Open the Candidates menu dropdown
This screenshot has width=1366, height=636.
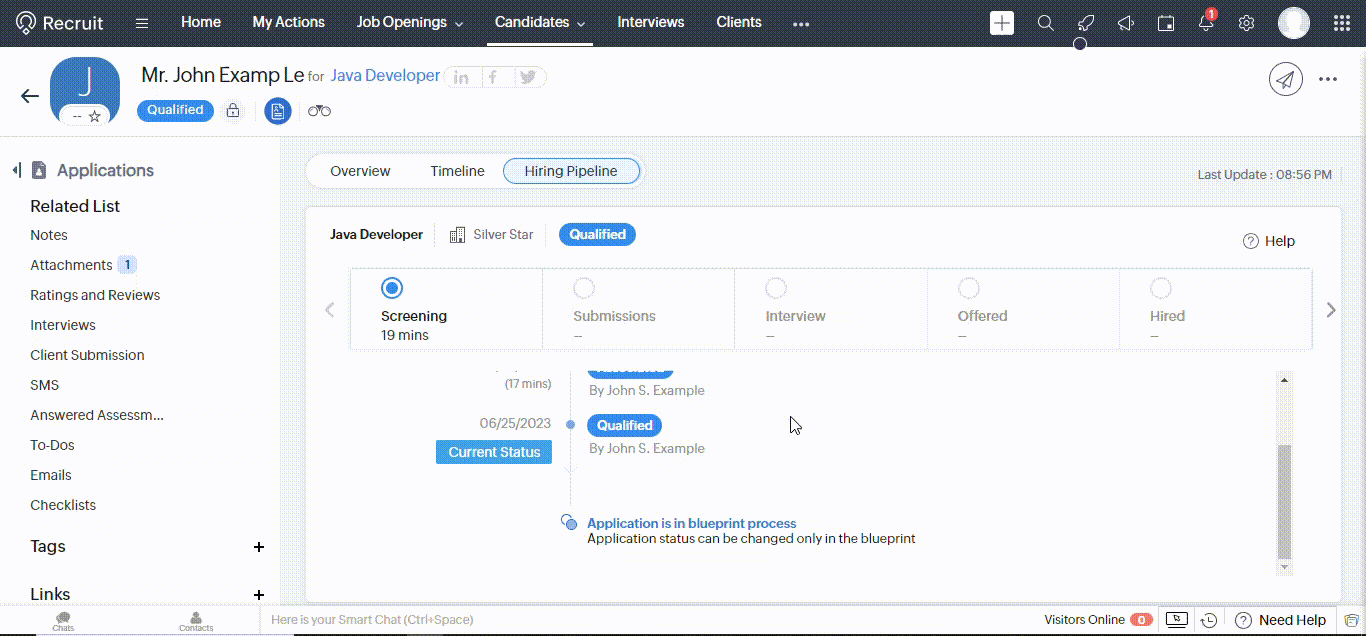pos(539,22)
